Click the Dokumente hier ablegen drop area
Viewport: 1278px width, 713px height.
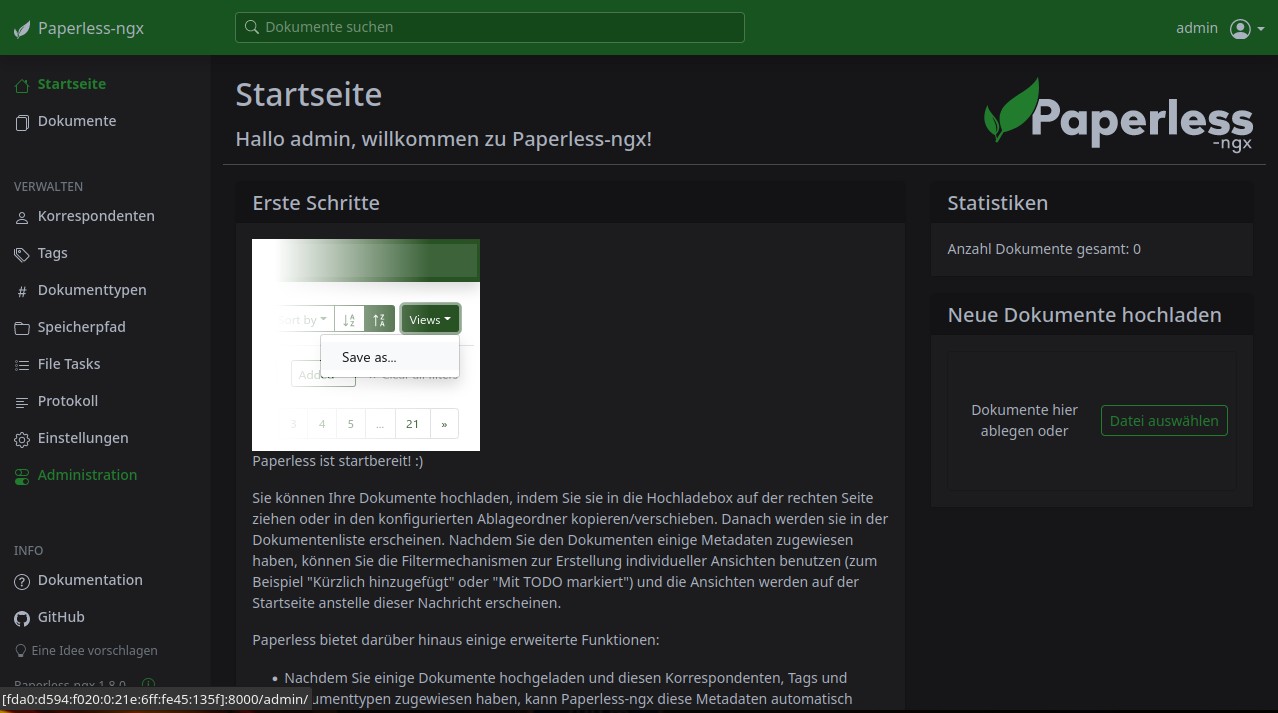pyautogui.click(x=1092, y=421)
